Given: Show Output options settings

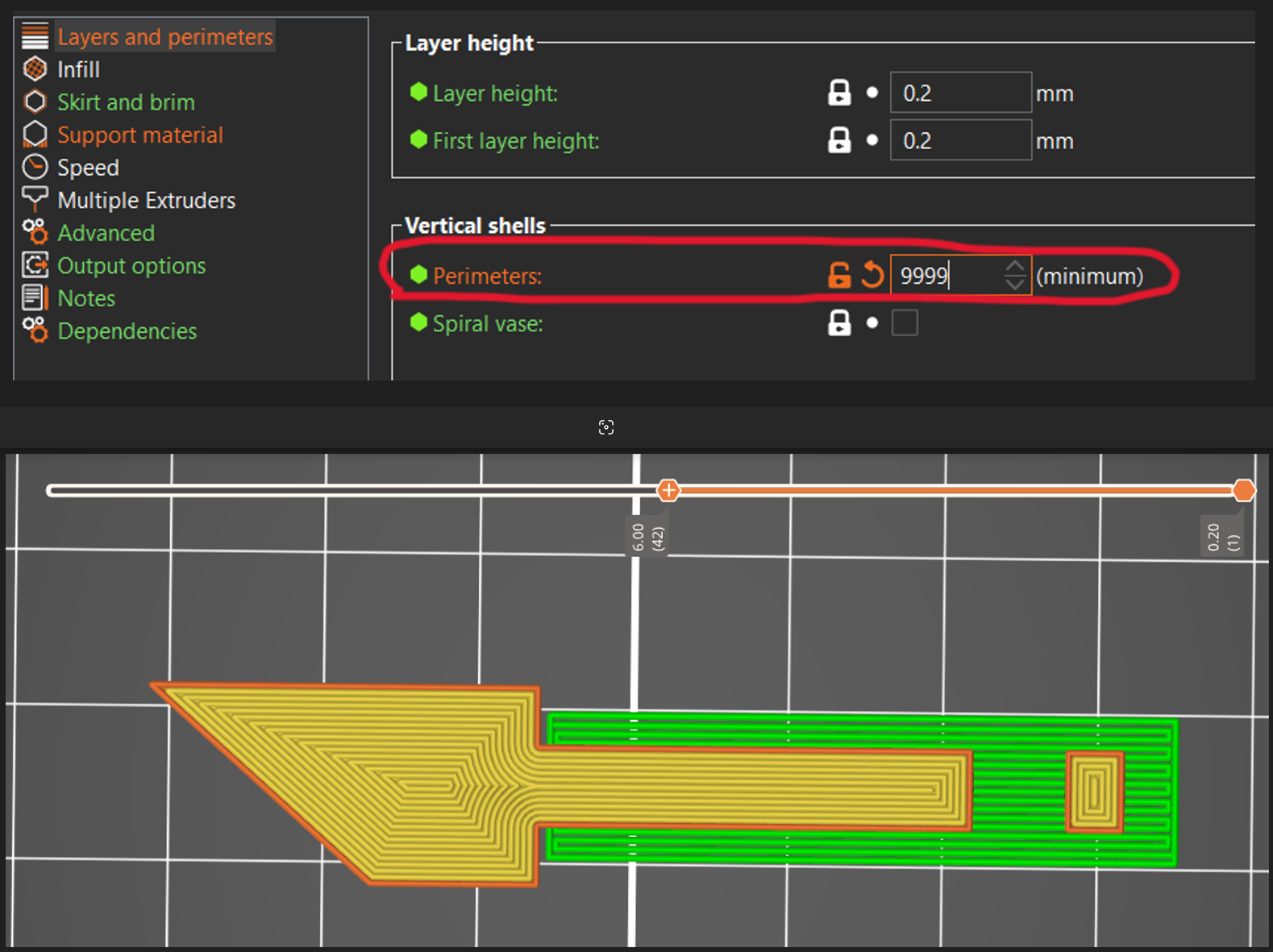Looking at the screenshot, I should [131, 266].
